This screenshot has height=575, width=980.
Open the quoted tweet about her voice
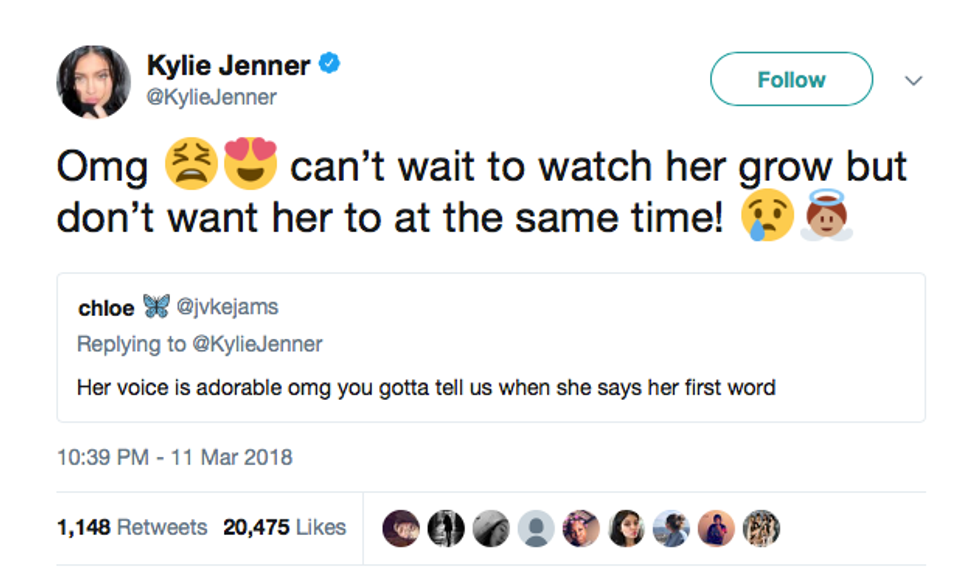426,386
